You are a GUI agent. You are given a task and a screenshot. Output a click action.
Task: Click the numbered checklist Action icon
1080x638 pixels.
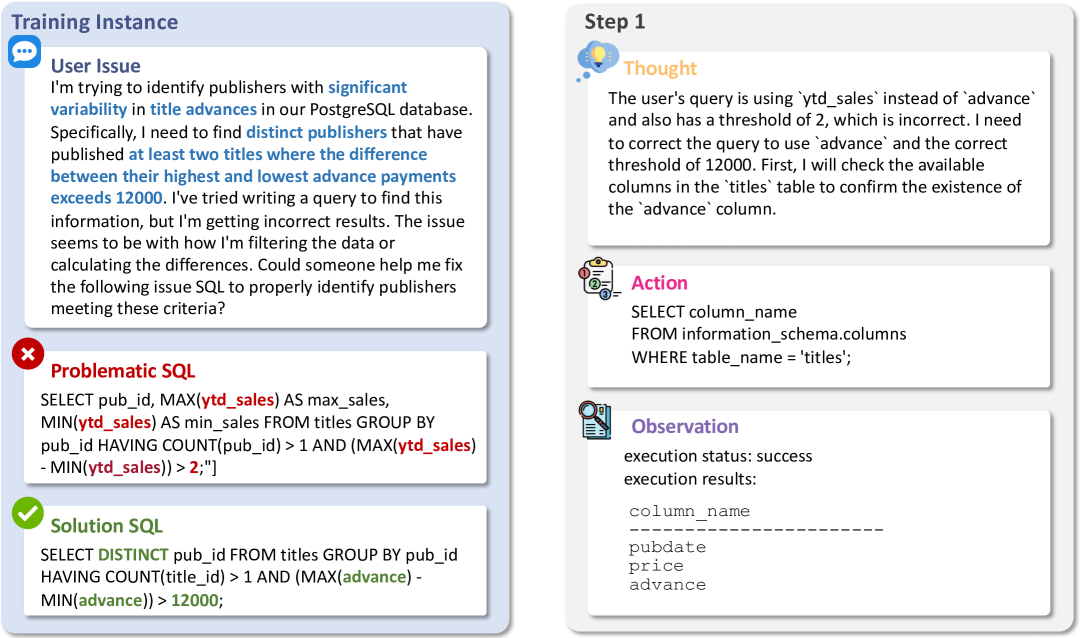[599, 280]
